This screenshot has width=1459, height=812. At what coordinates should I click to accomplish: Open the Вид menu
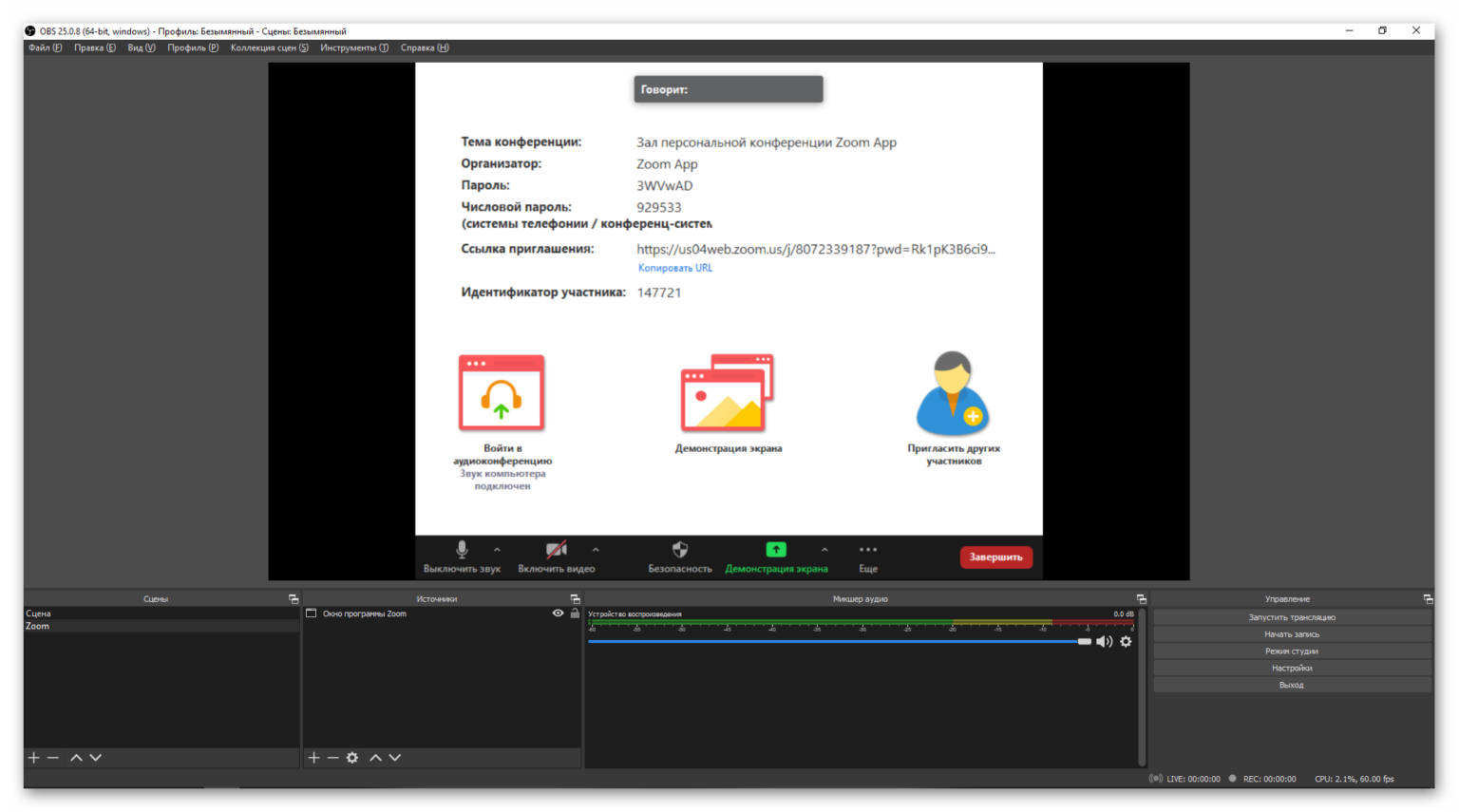click(142, 47)
